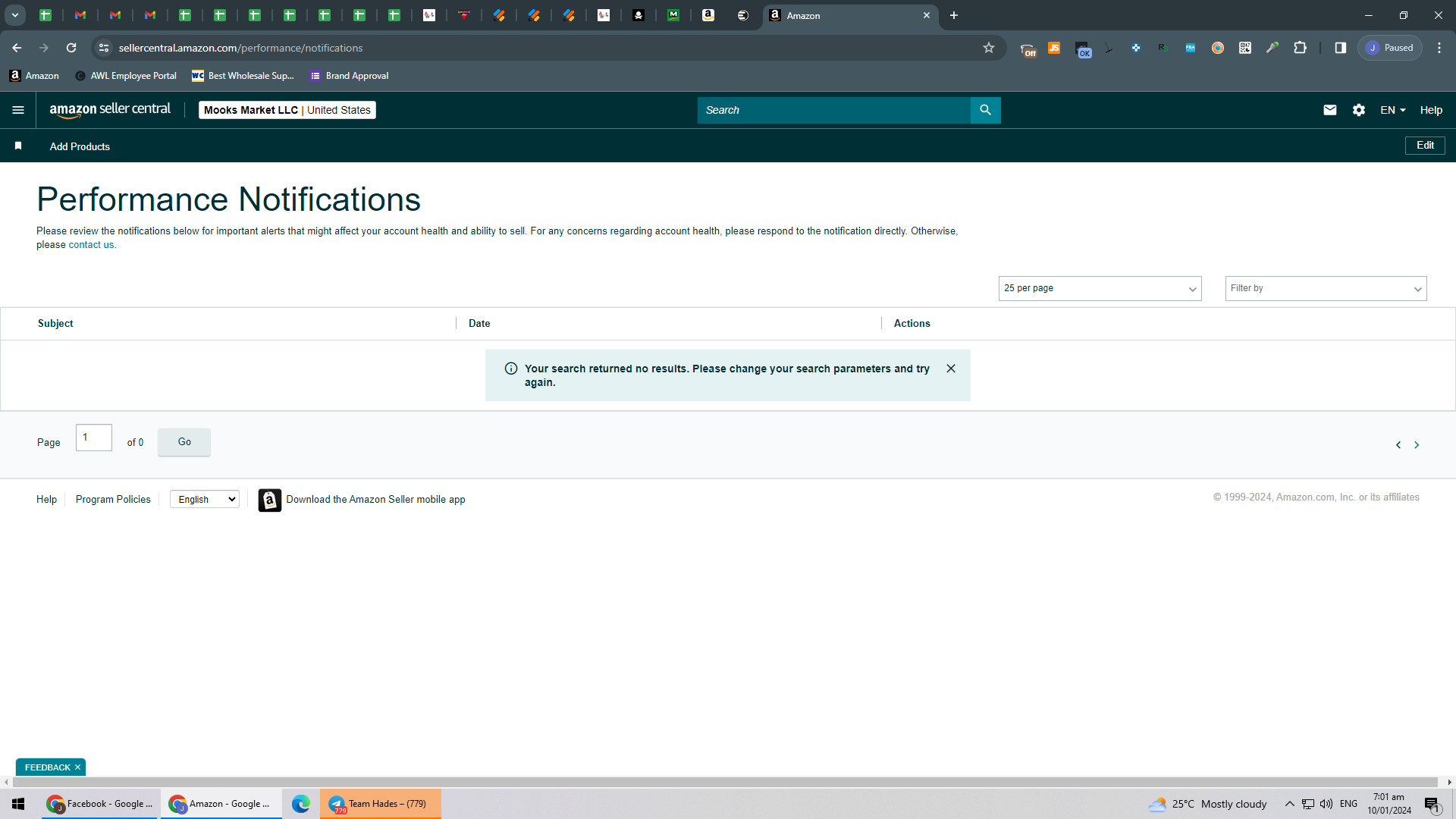Image resolution: width=1456 pixels, height=819 pixels.
Task: Click the Date column header
Action: (479, 323)
